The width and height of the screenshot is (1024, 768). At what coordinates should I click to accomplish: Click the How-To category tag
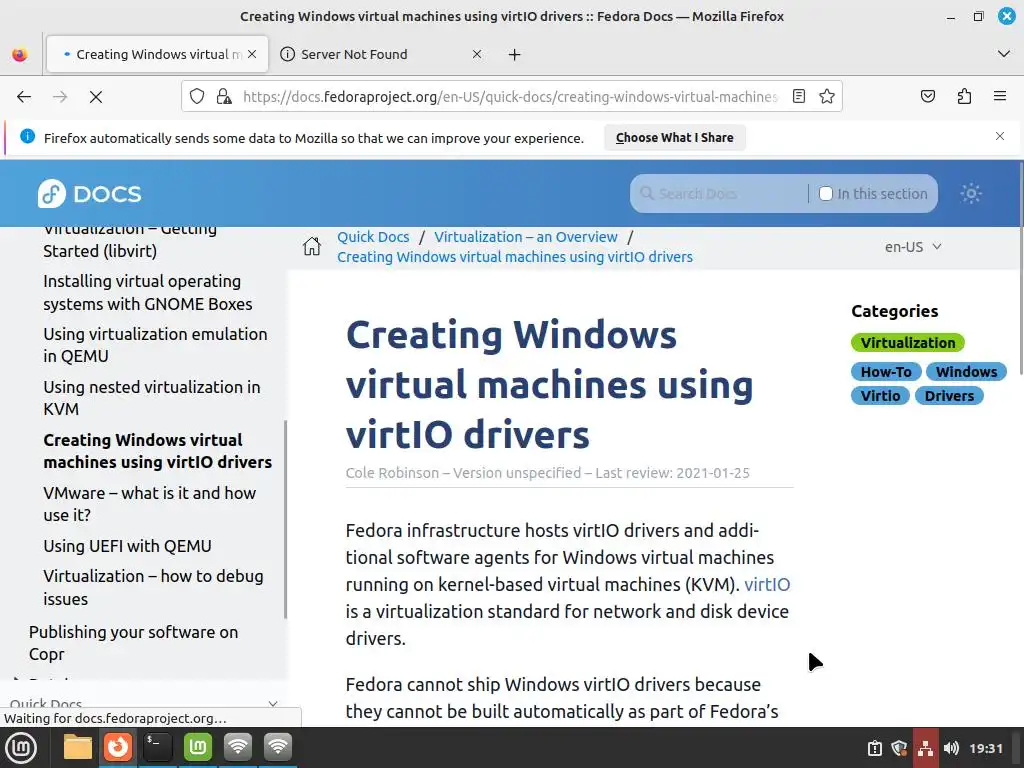(x=886, y=372)
